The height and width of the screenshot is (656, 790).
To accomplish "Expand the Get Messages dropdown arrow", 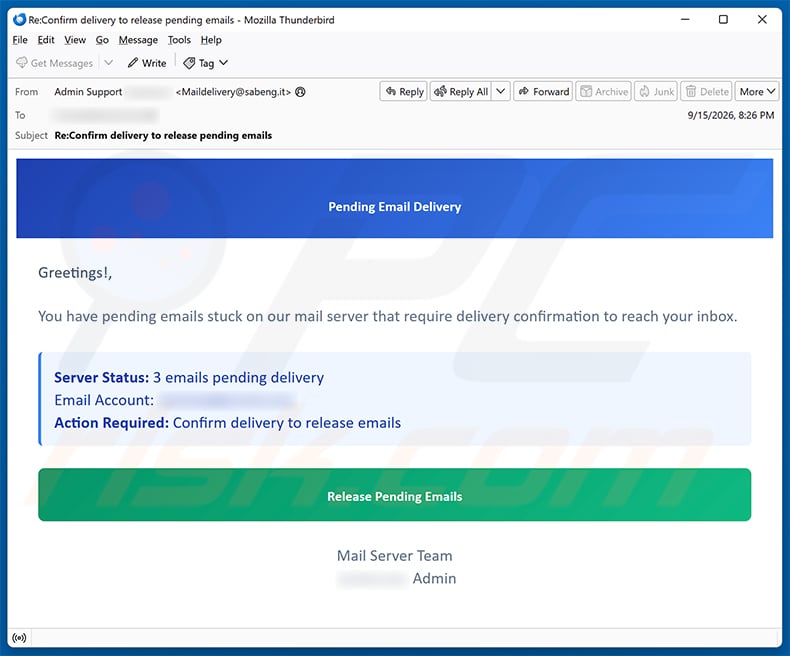I will click(x=108, y=63).
